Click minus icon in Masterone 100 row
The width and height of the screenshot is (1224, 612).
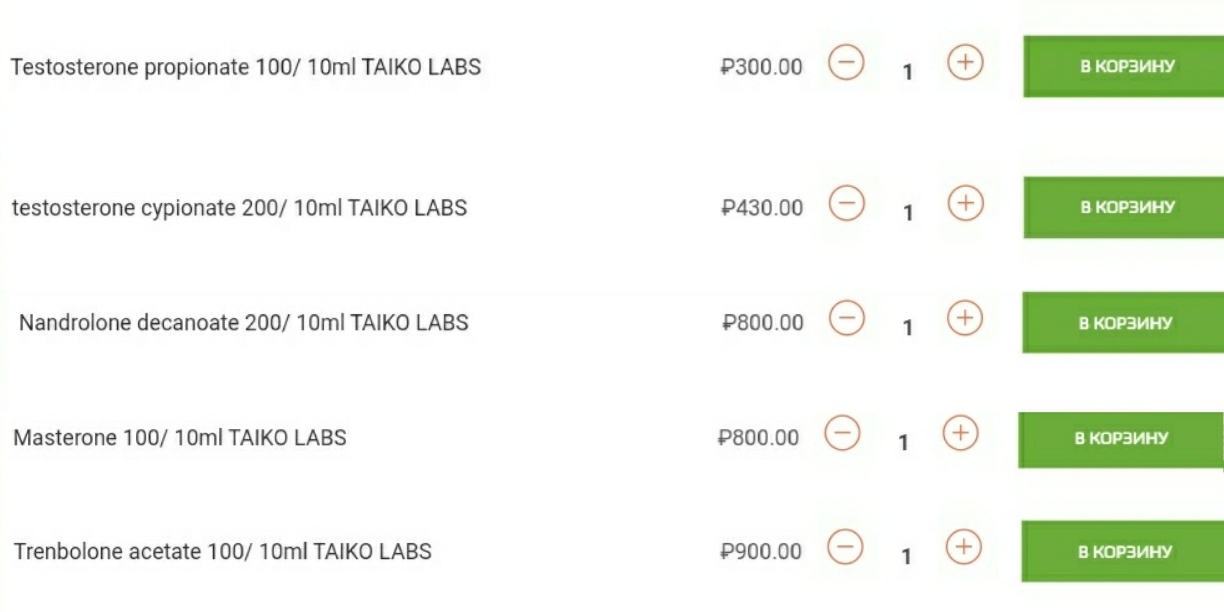(x=842, y=434)
